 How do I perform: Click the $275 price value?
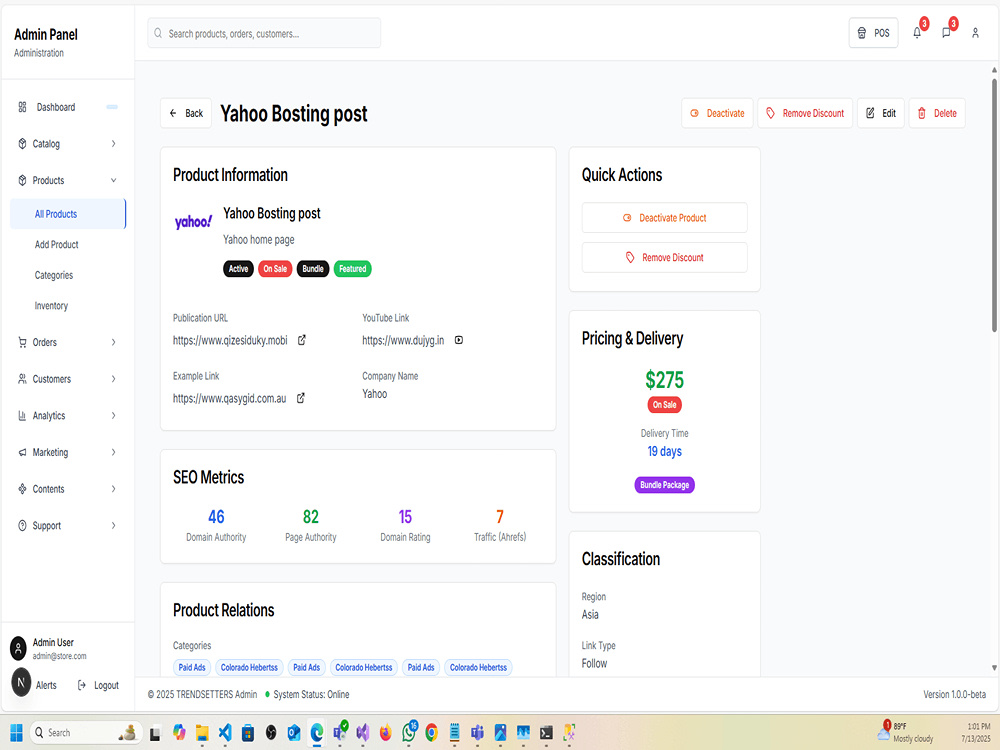coord(665,380)
